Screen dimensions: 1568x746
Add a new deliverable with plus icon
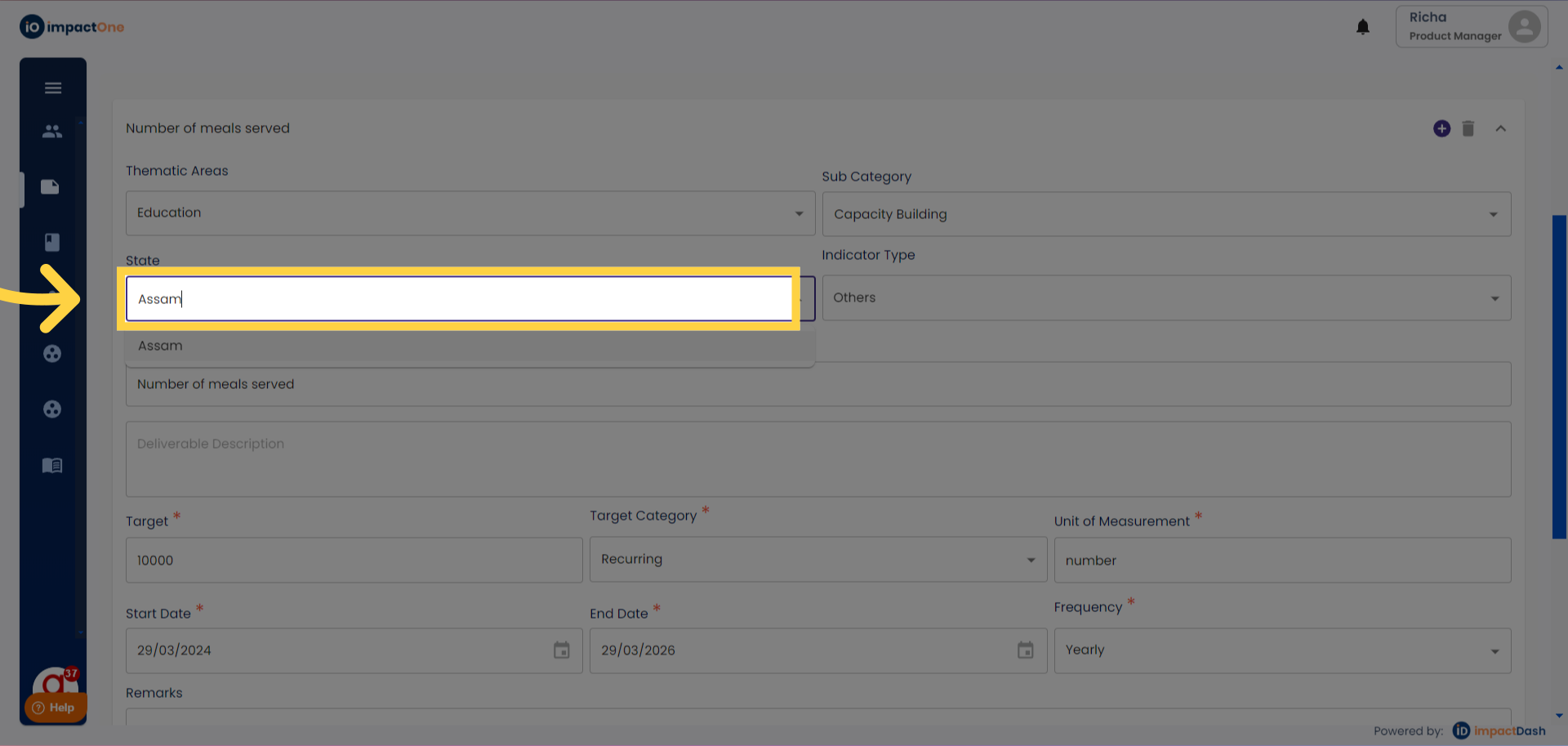pyautogui.click(x=1441, y=129)
